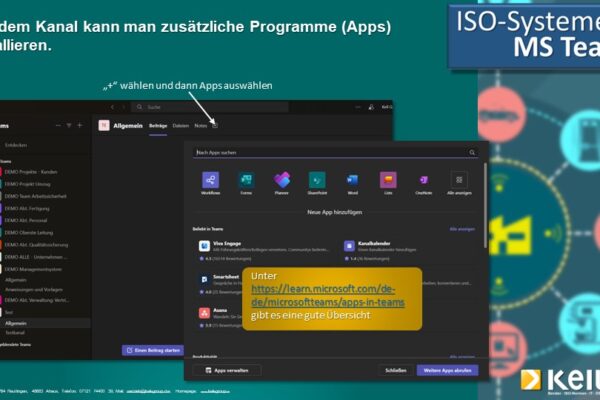Open the Smartsheet app entry
This screenshot has width=600, height=400.
coord(220,284)
